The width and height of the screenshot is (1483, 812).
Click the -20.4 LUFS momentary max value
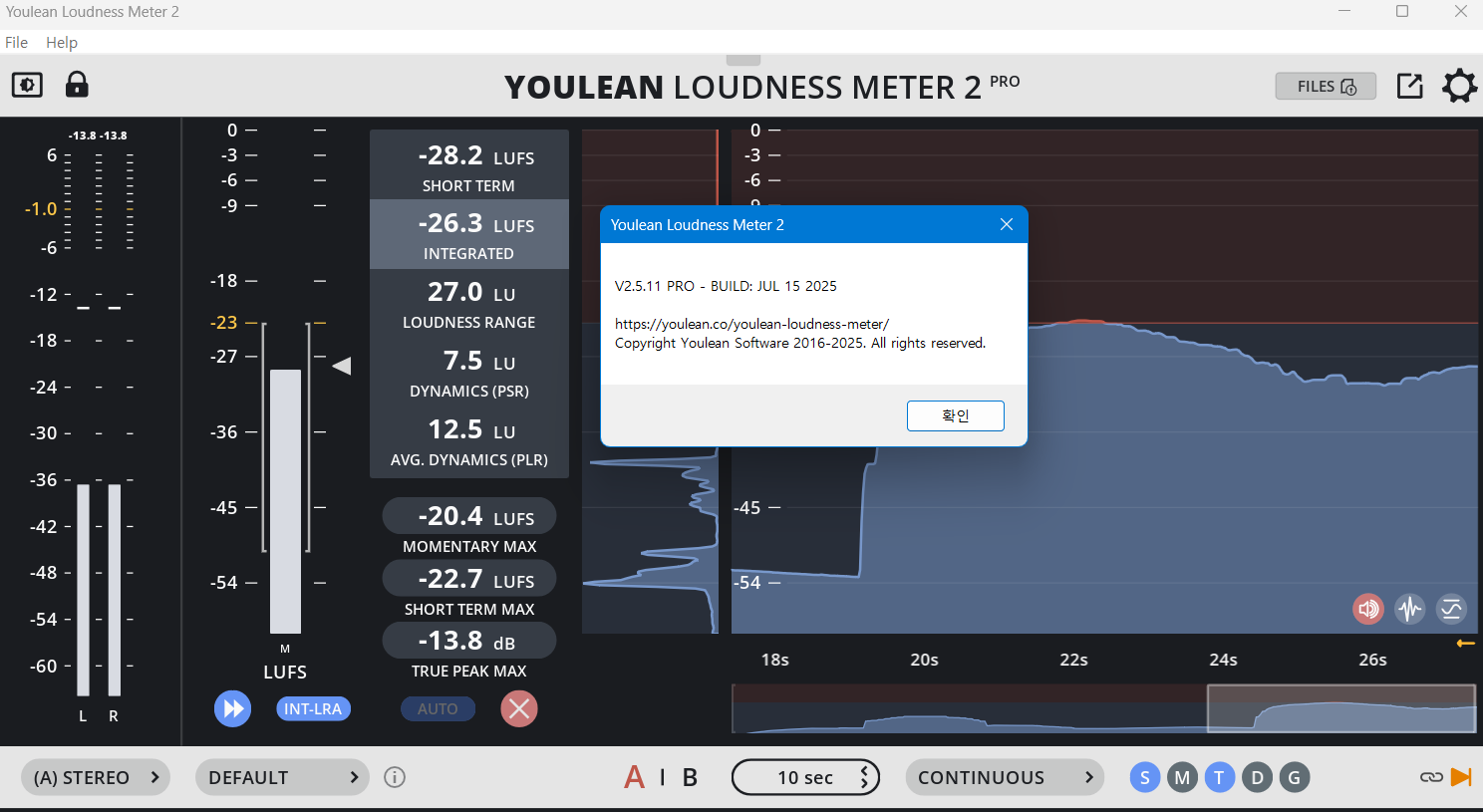click(469, 516)
